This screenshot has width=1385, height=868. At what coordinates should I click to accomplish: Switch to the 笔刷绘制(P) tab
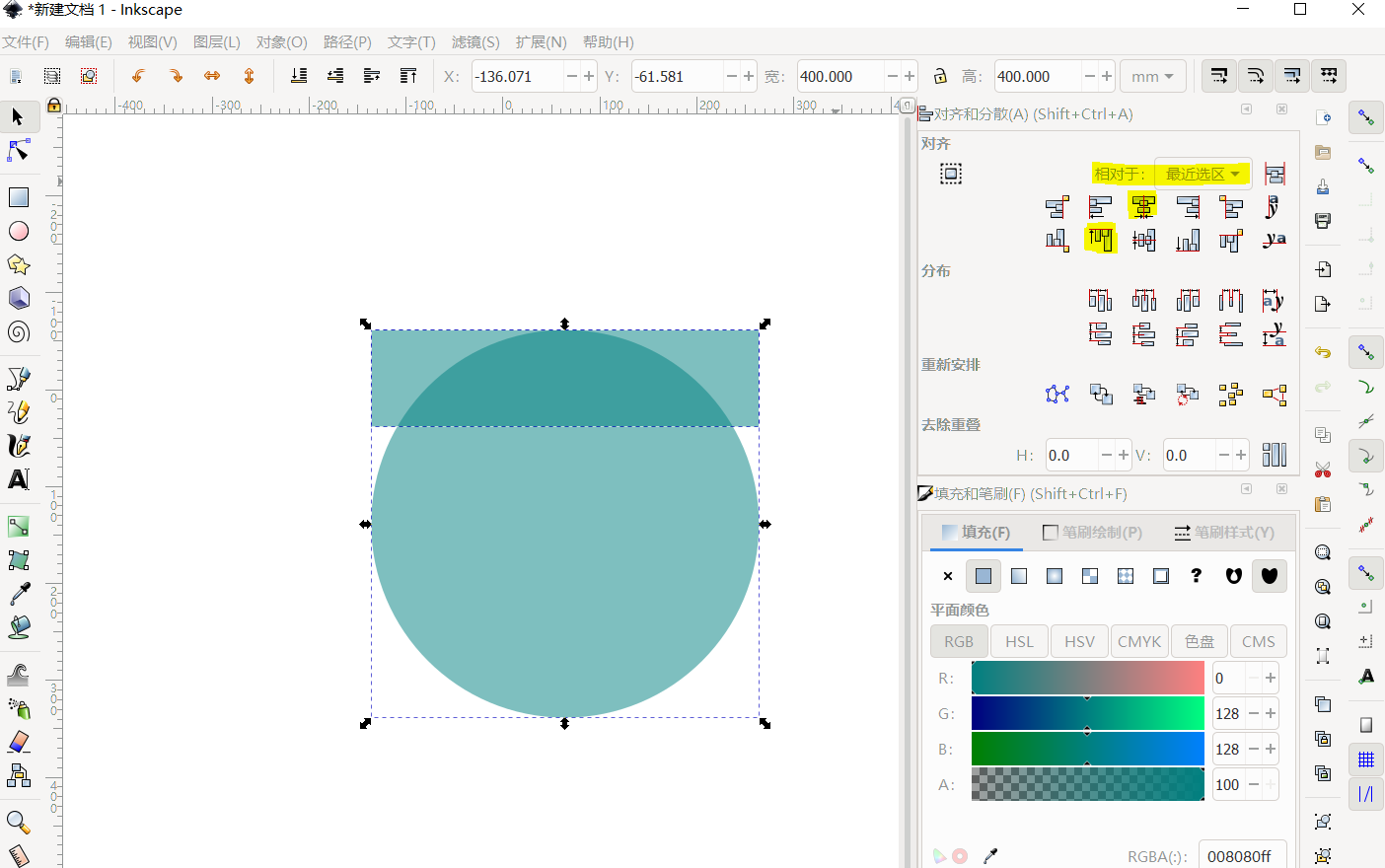pyautogui.click(x=1093, y=532)
